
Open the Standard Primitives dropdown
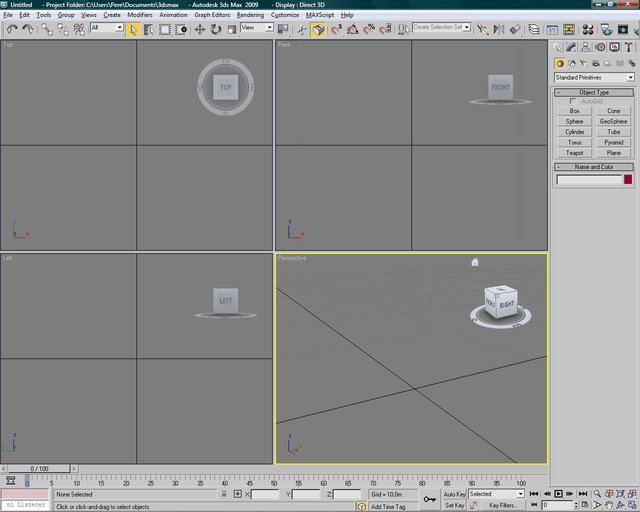594,77
